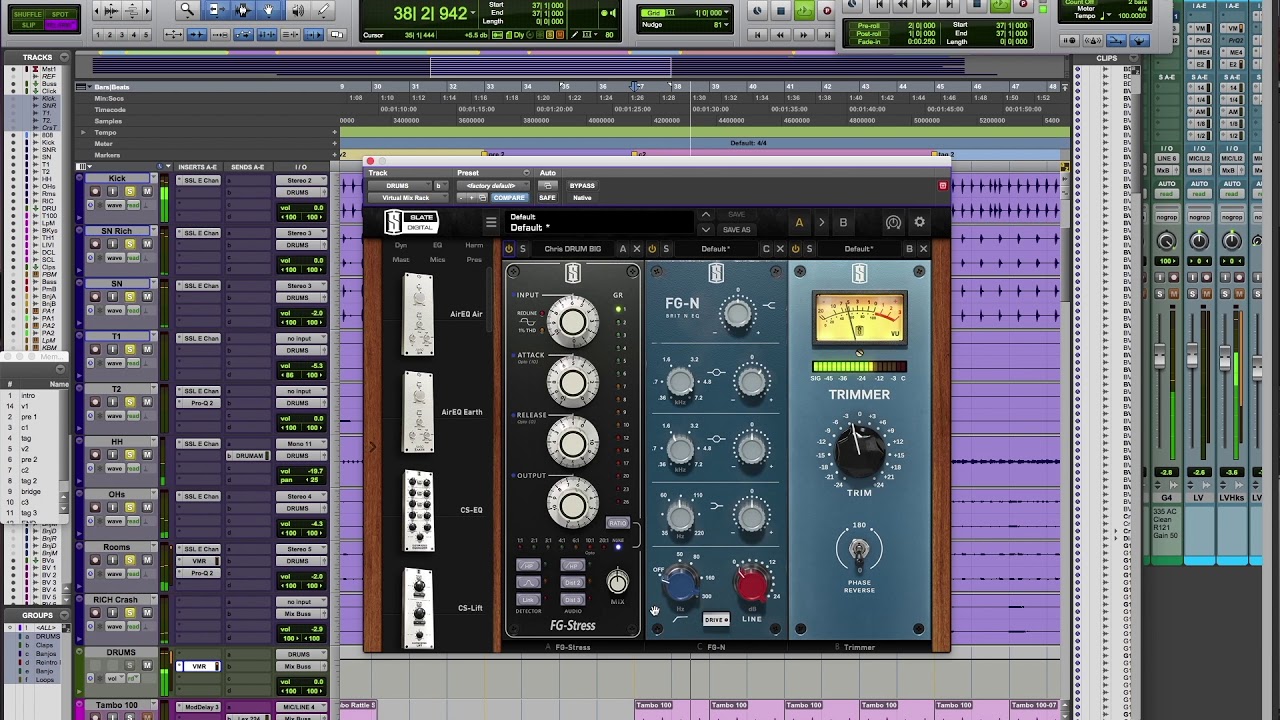Image resolution: width=1280 pixels, height=720 pixels.
Task: Open the Virtual Mix Rack settings gear
Action: click(920, 223)
